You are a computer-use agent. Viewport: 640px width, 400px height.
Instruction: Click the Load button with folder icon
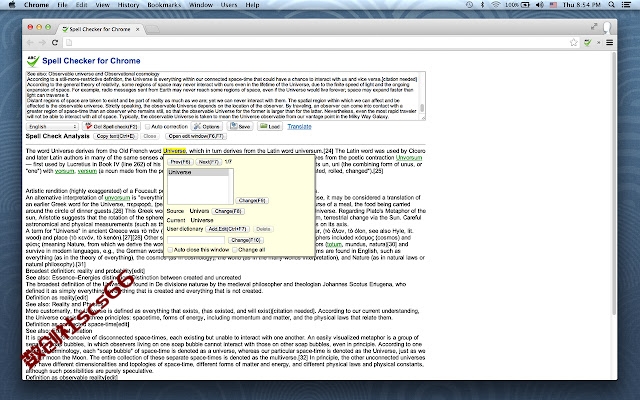270,127
